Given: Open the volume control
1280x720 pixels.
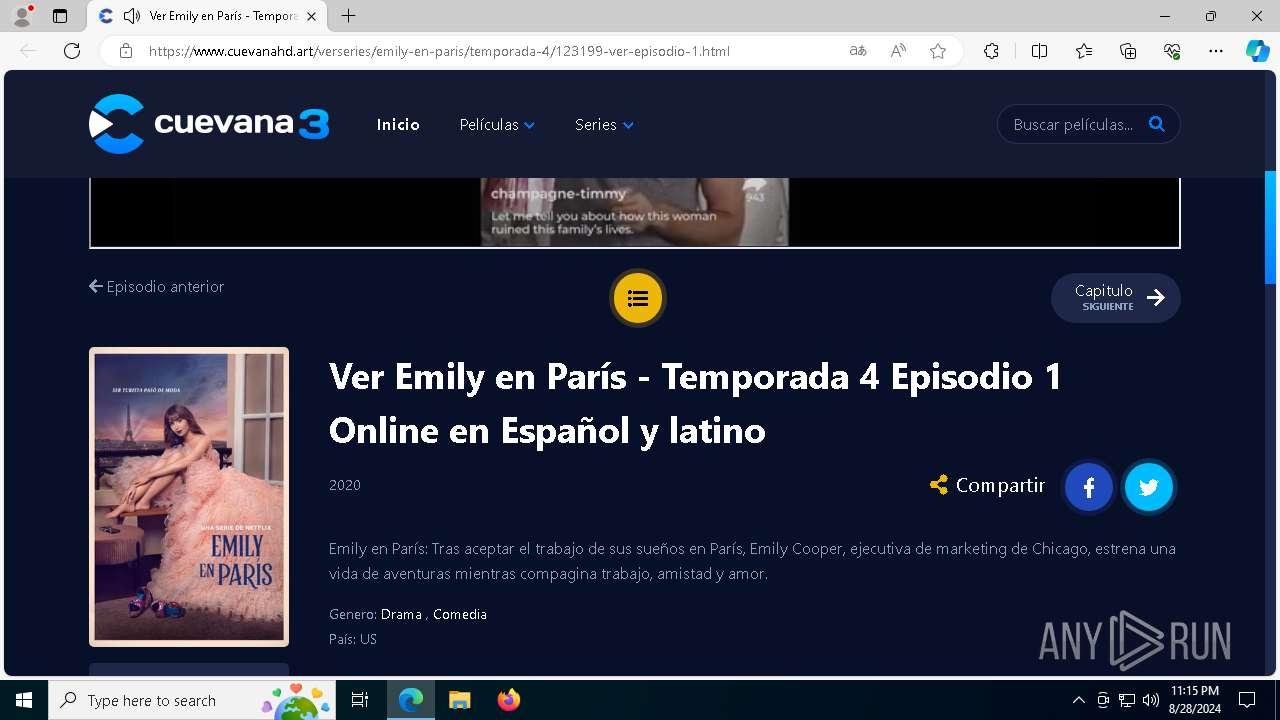Looking at the screenshot, I should point(1151,700).
